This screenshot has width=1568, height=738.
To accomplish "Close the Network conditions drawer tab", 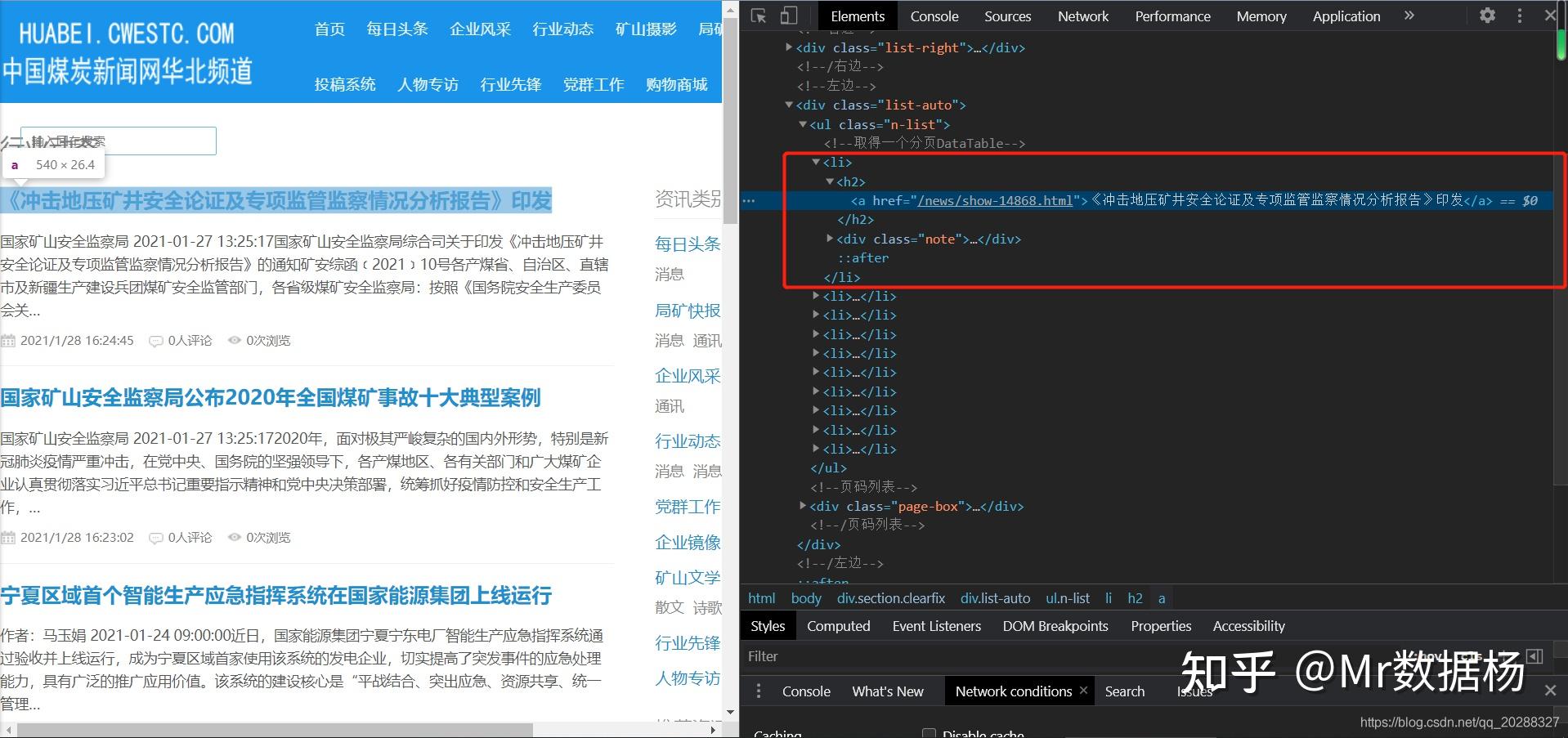I will 1083,690.
